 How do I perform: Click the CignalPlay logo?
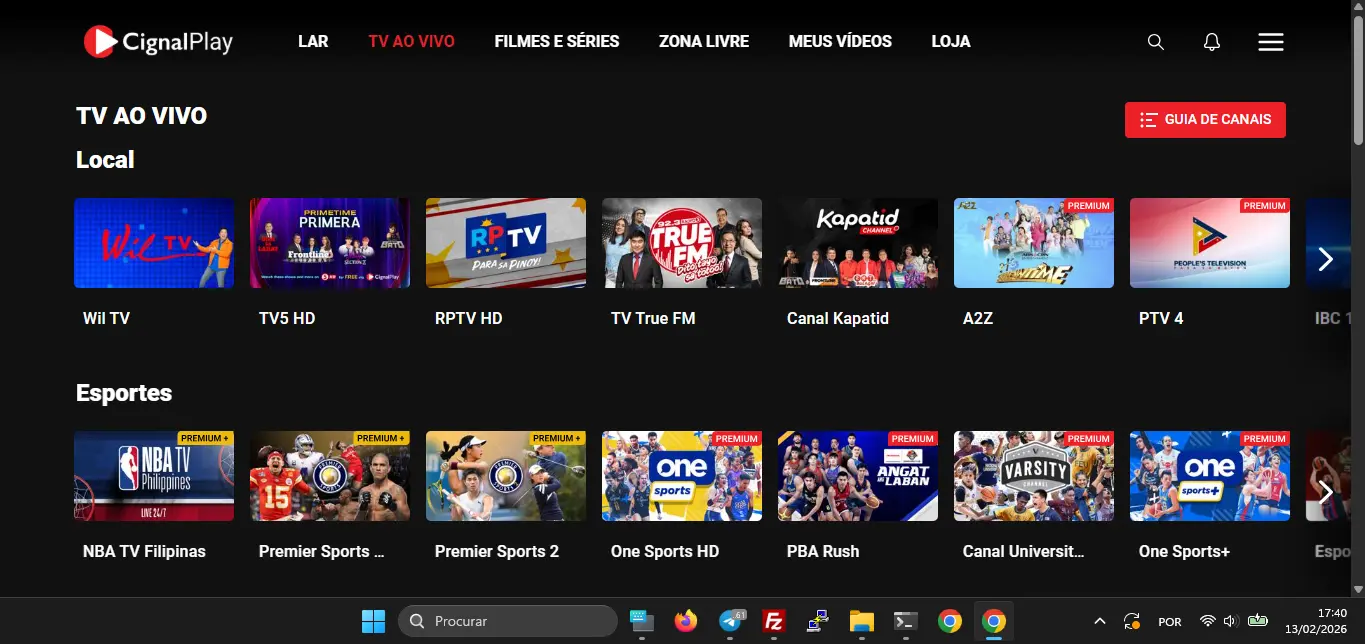158,41
